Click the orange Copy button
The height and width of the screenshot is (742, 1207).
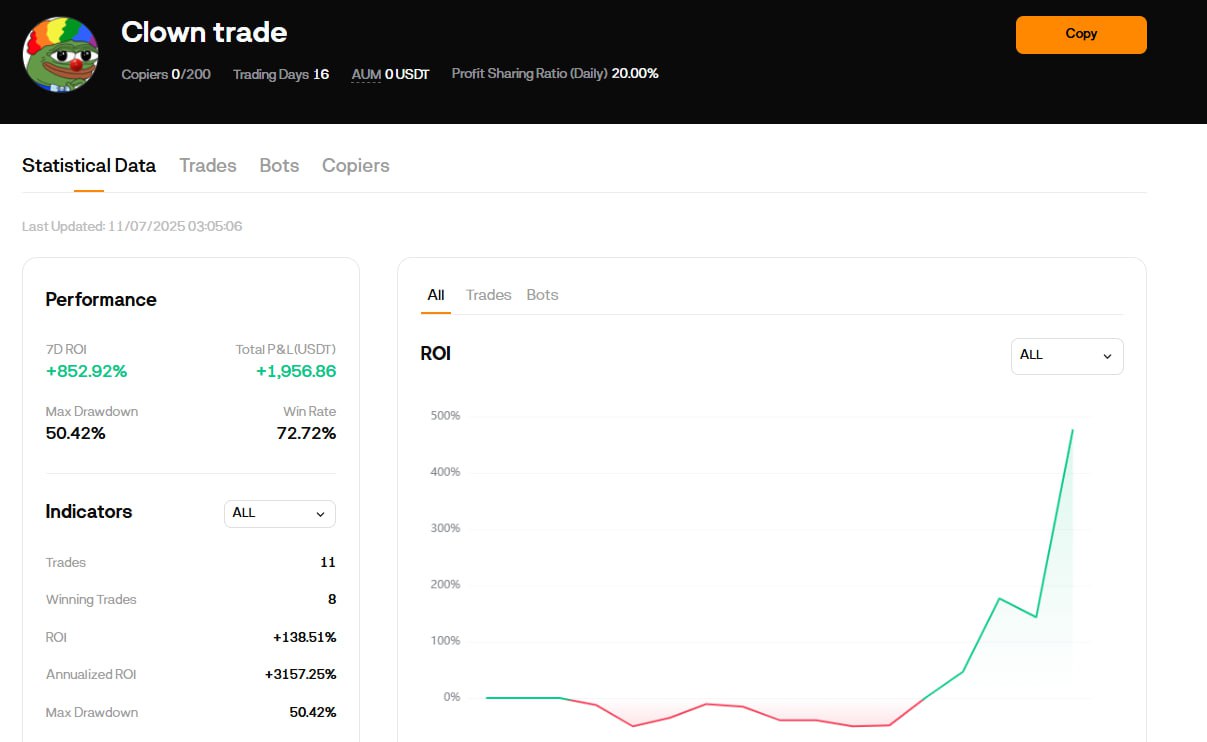pos(1081,34)
